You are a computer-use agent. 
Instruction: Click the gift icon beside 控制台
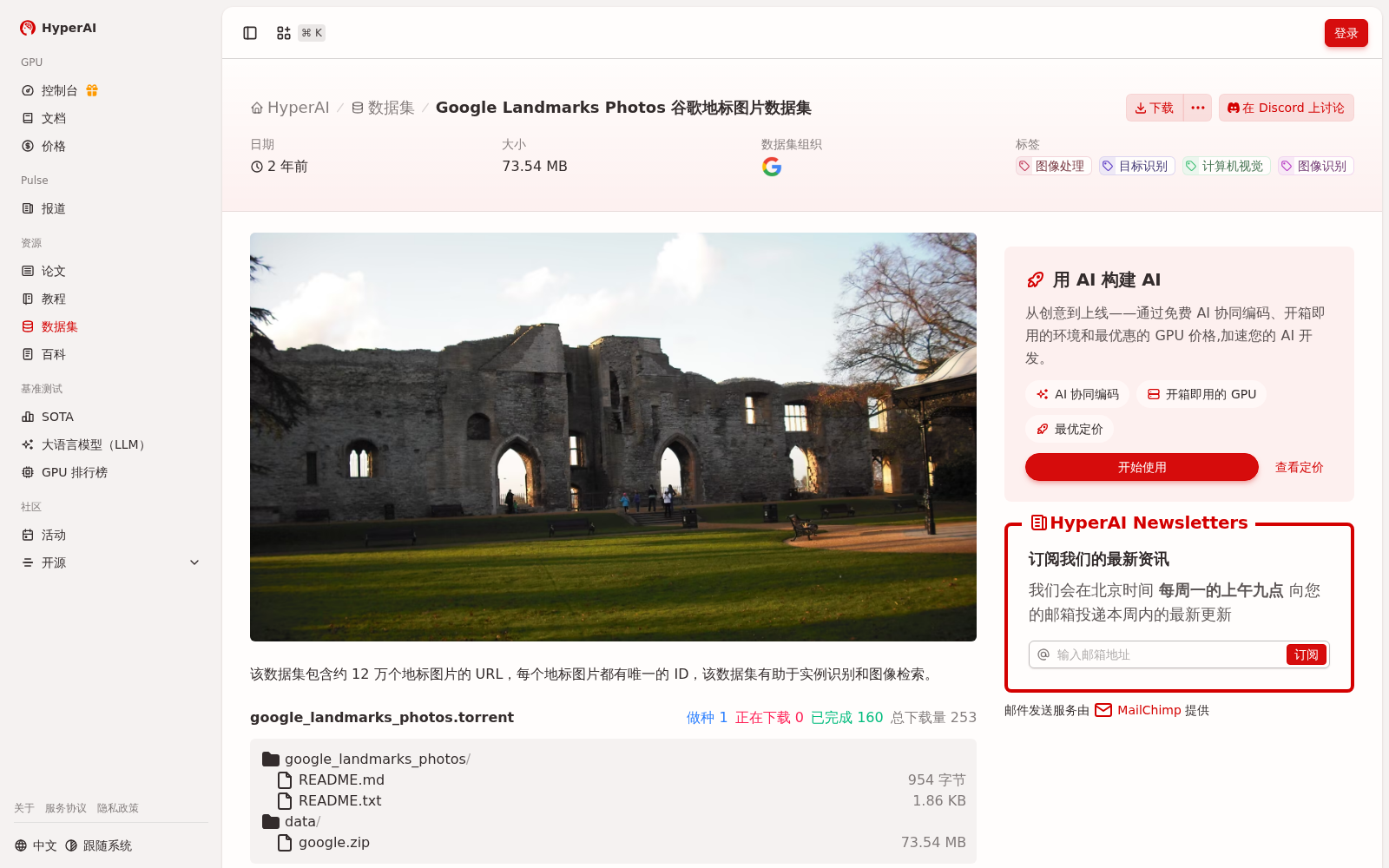[x=92, y=90]
